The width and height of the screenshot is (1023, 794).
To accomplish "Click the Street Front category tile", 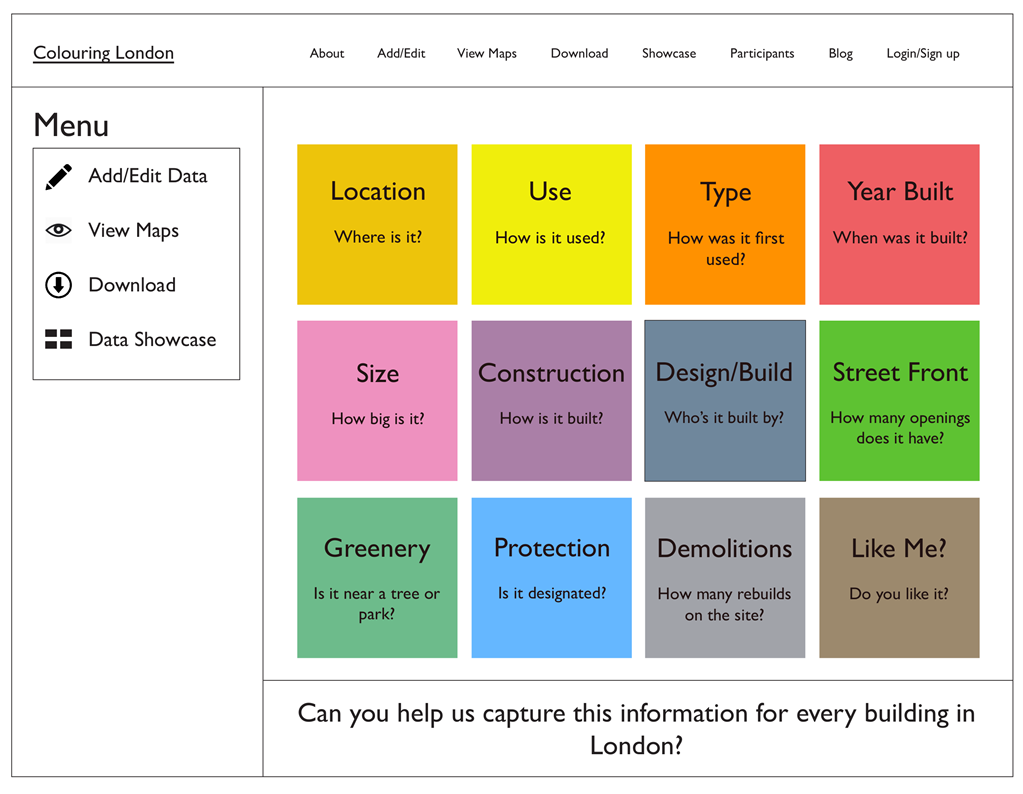I will (898, 399).
